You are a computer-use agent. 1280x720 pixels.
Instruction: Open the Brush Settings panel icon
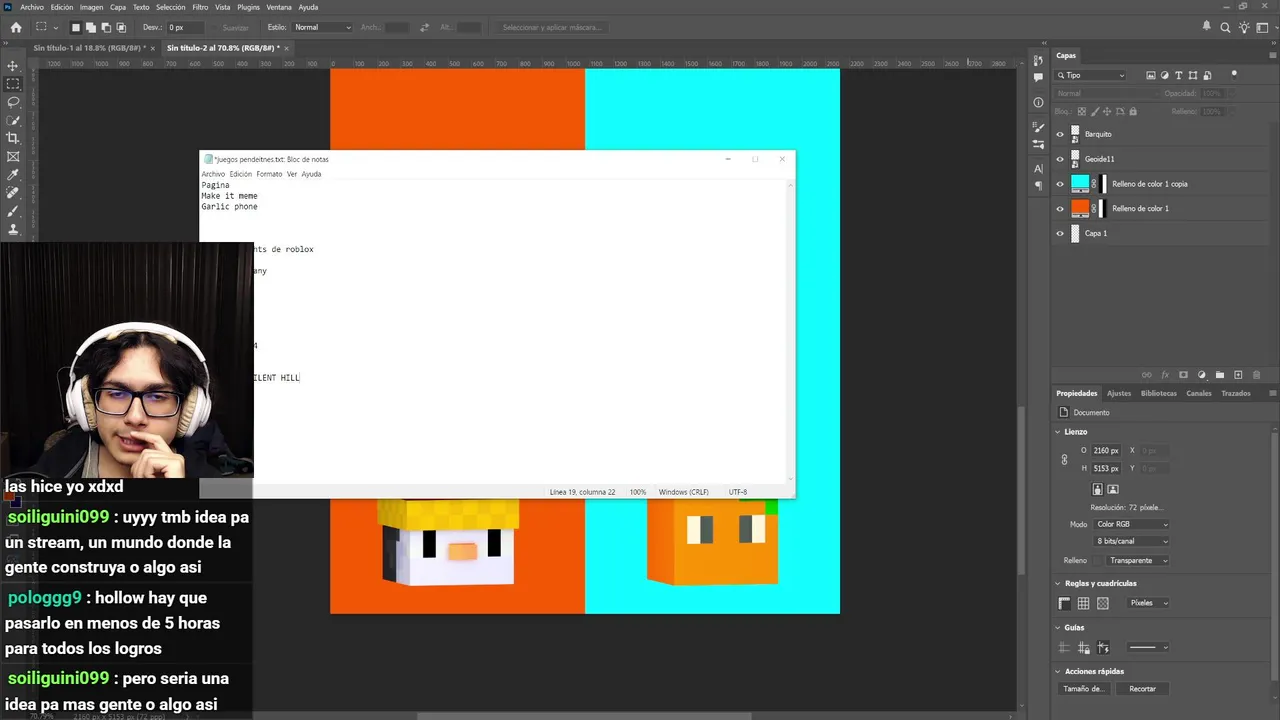[x=1038, y=127]
